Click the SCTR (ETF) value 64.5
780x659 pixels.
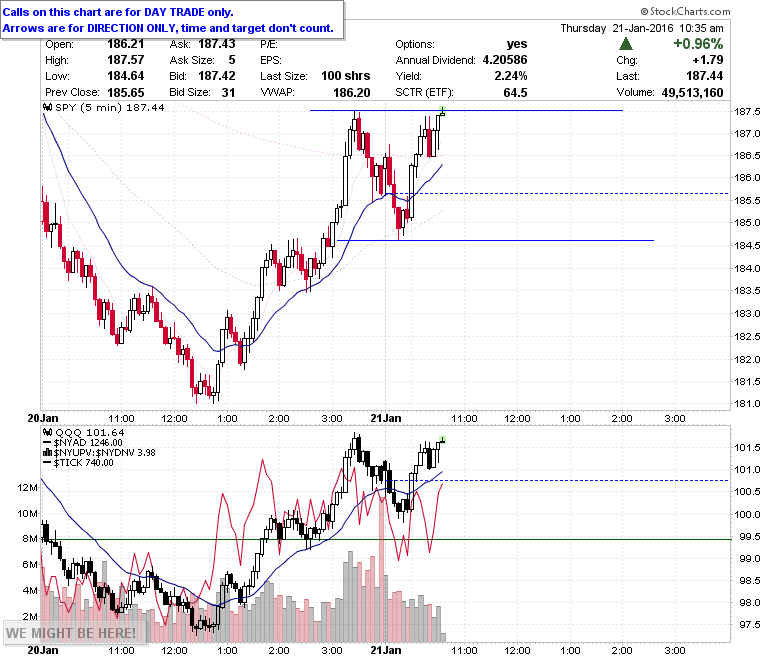[x=515, y=92]
